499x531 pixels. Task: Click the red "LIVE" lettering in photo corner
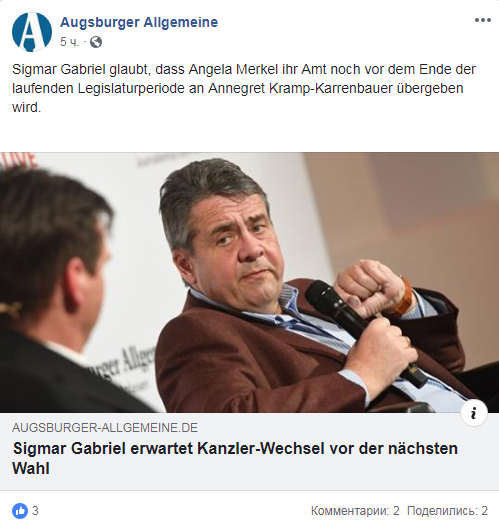pyautogui.click(x=19, y=161)
